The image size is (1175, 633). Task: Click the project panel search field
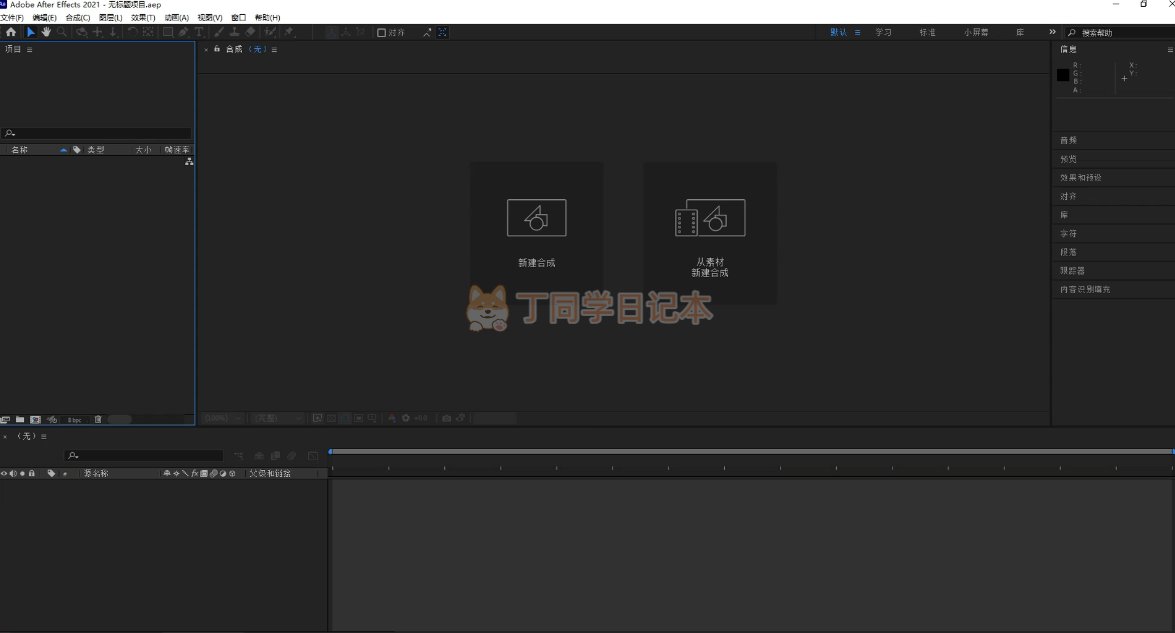(x=97, y=133)
